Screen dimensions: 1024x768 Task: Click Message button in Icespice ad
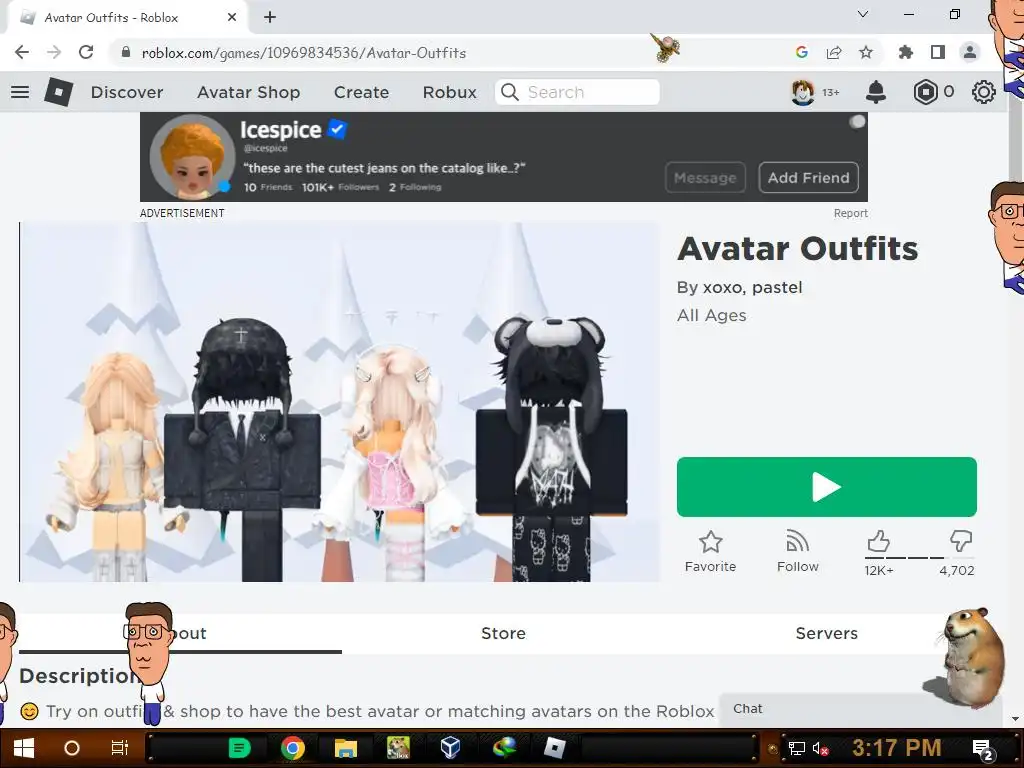705,178
